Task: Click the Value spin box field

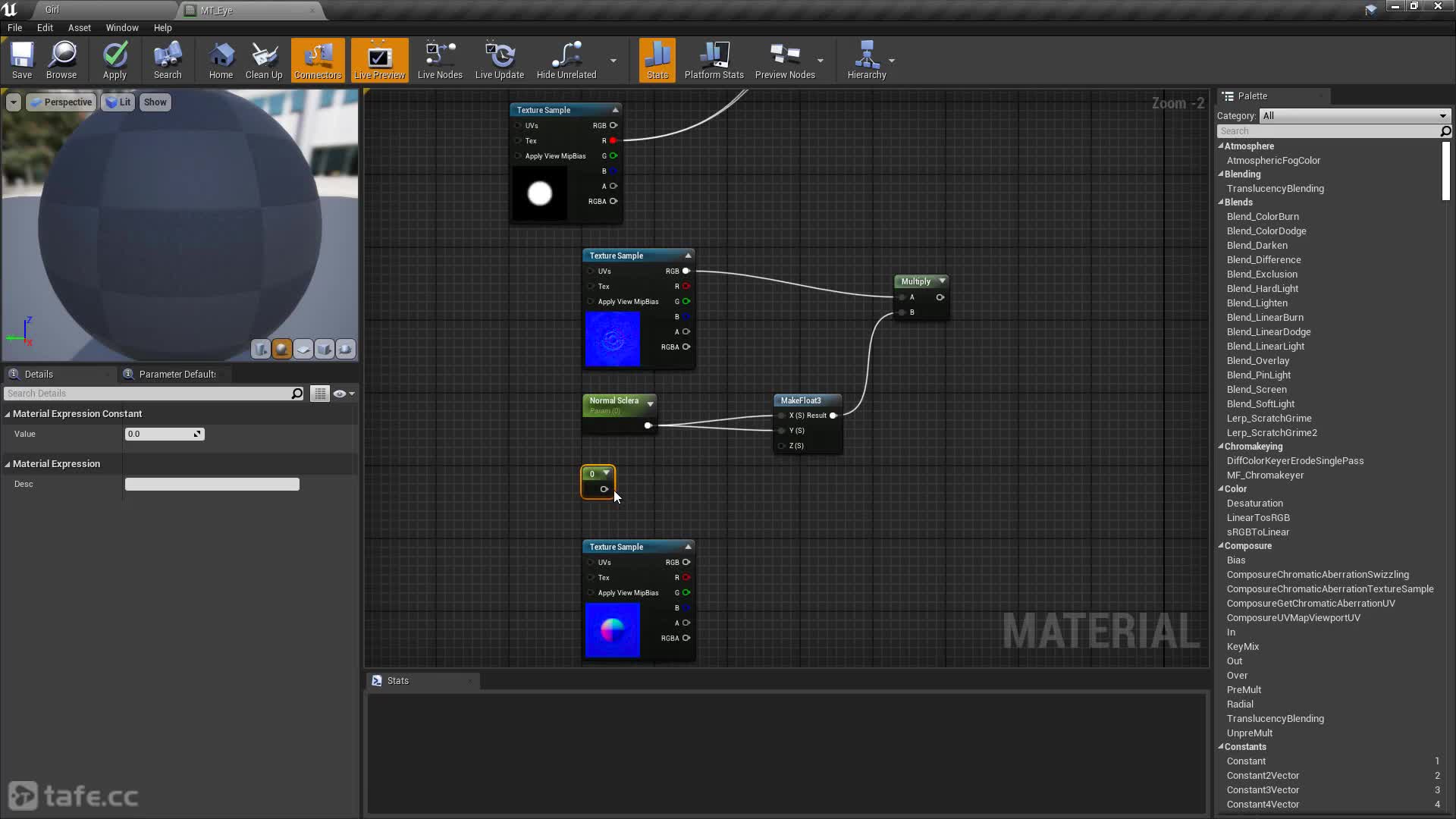Action: click(159, 434)
